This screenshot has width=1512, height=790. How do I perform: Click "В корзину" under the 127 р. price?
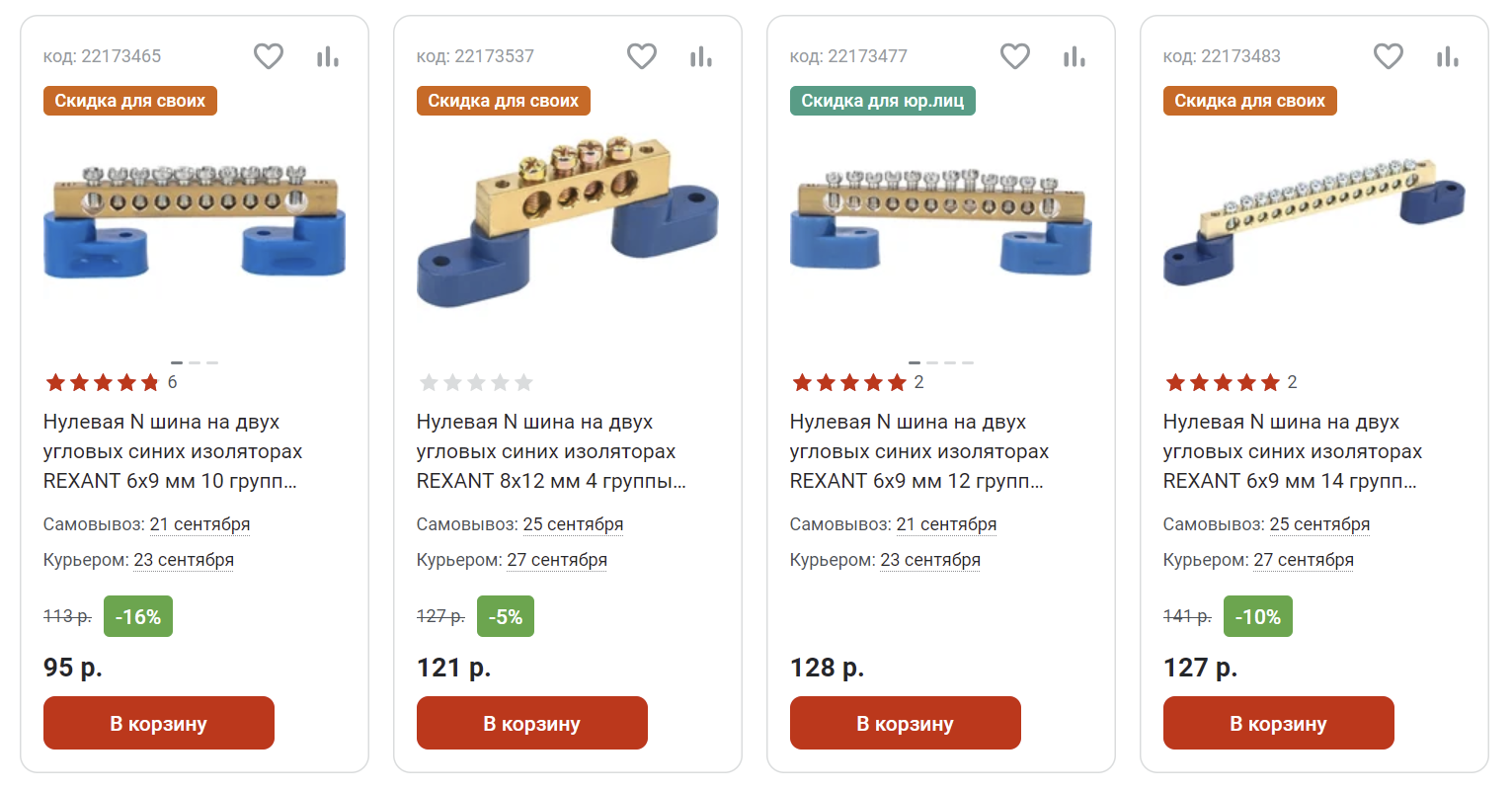tap(1278, 723)
